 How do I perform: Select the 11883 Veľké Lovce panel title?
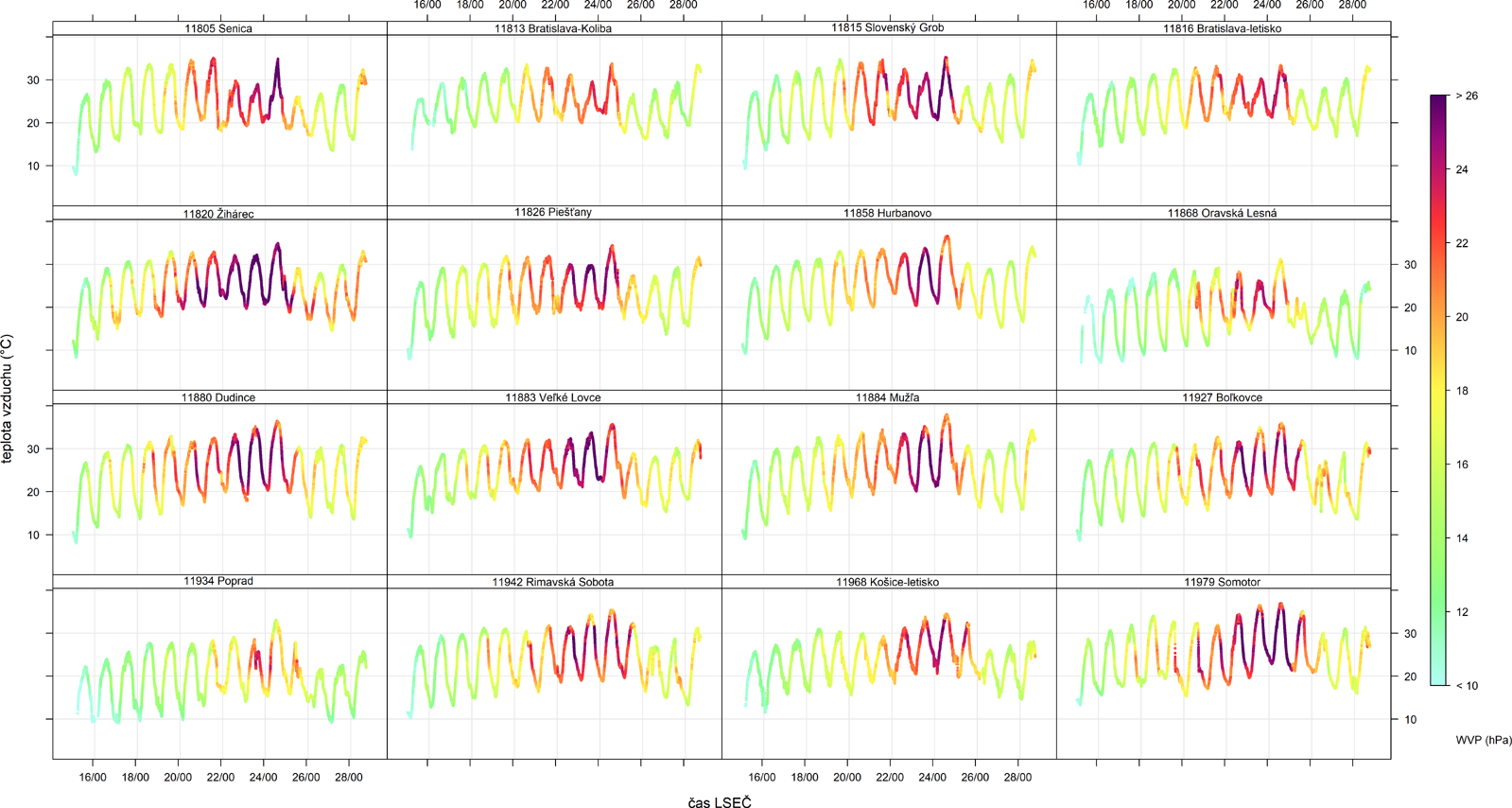pyautogui.click(x=553, y=397)
